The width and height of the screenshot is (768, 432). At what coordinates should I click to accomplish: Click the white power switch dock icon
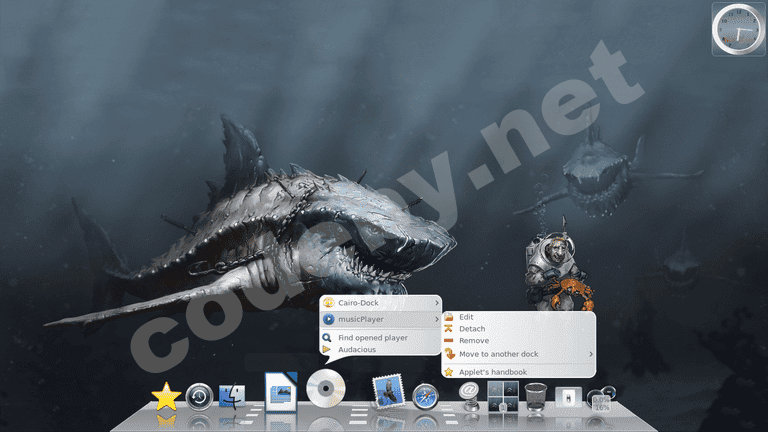569,398
